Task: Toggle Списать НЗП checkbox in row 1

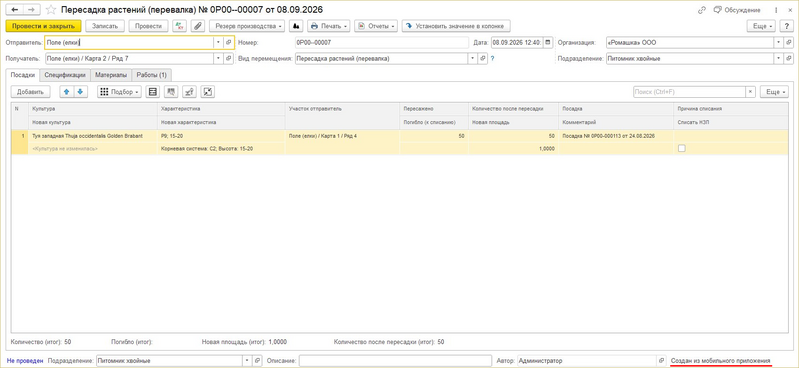Action: click(x=681, y=148)
